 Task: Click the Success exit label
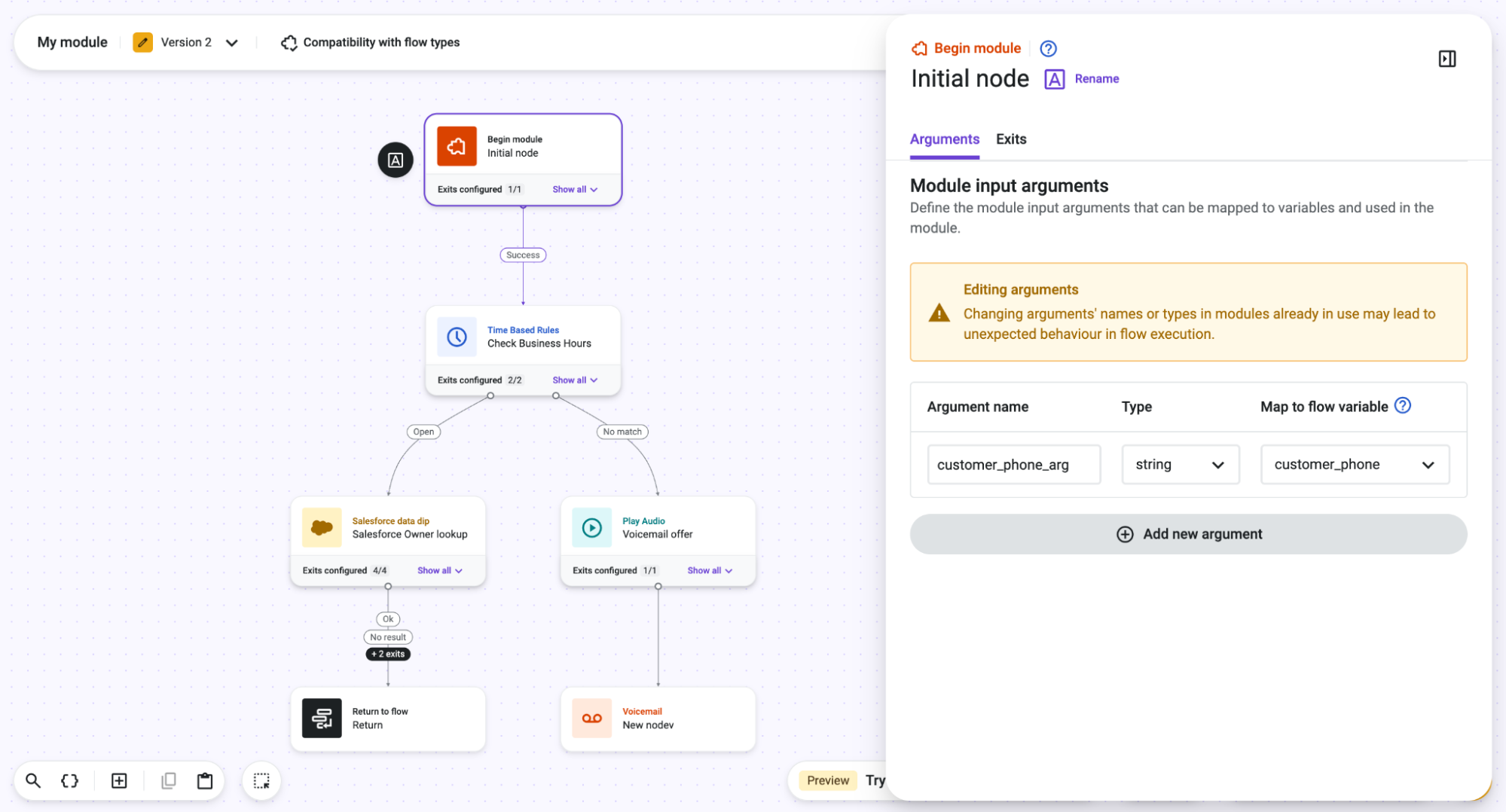click(523, 255)
